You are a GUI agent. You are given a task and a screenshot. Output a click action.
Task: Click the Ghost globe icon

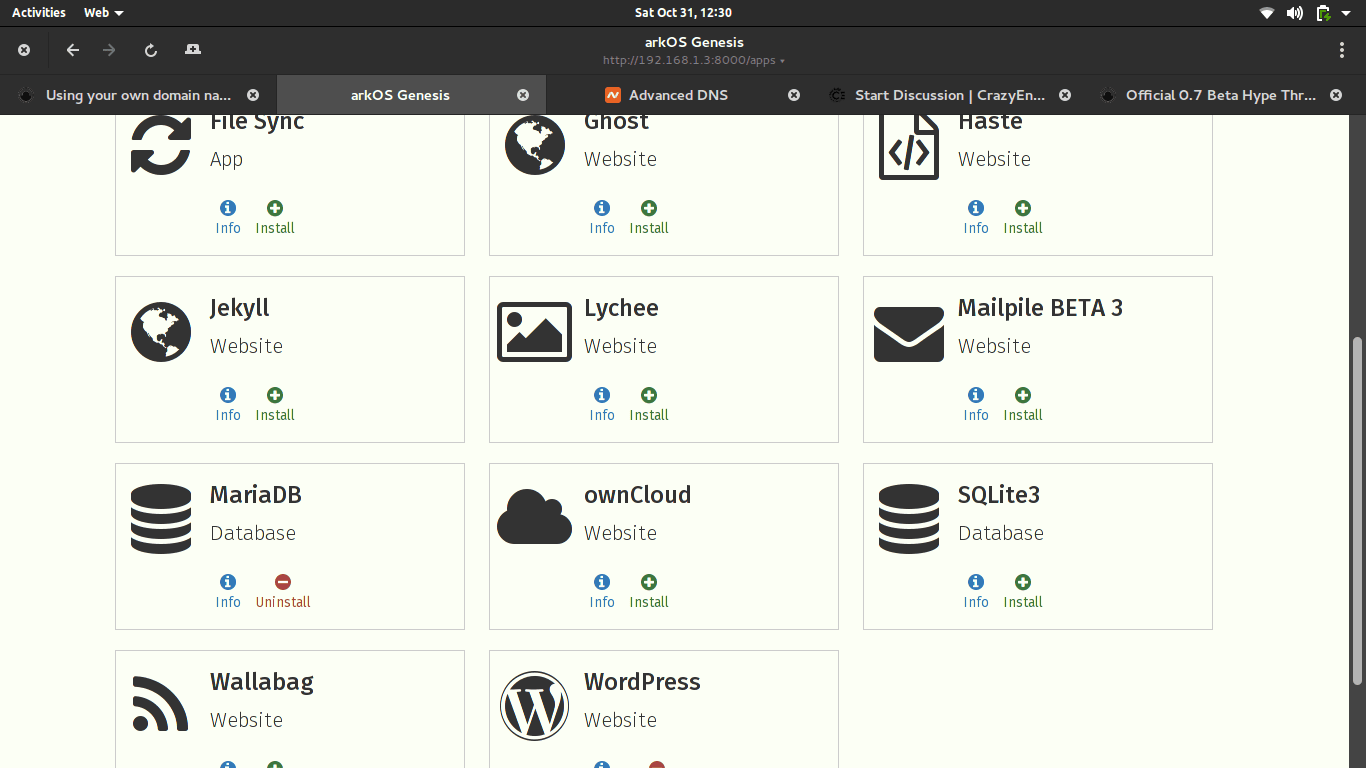click(x=535, y=146)
